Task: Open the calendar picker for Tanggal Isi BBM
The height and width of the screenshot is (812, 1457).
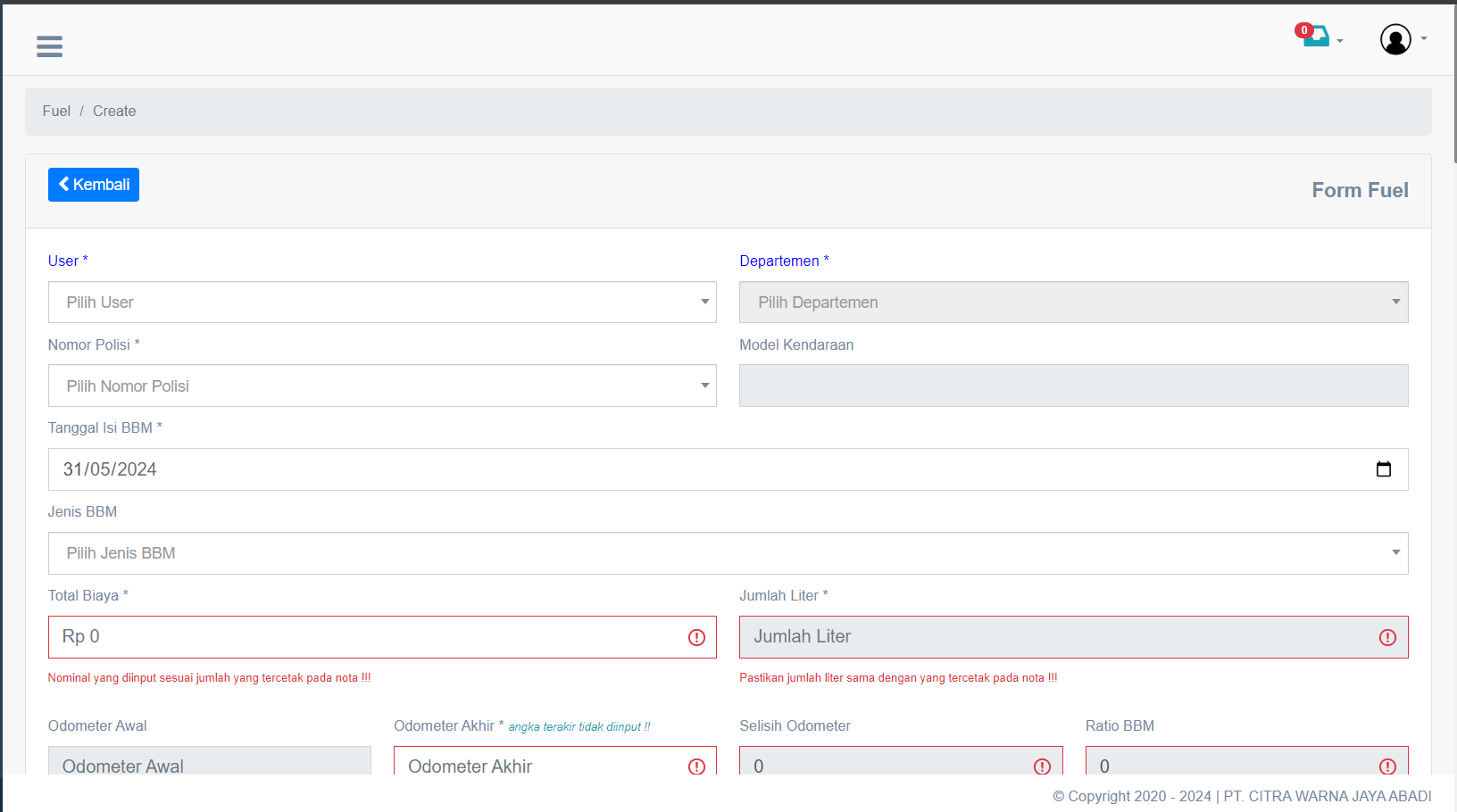Action: click(1383, 469)
